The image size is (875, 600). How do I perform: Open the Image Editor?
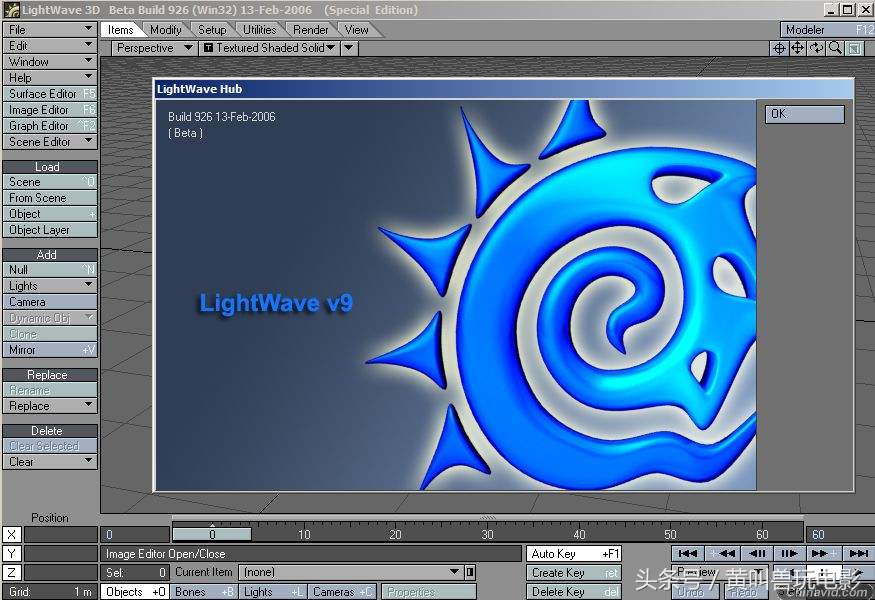coord(50,110)
